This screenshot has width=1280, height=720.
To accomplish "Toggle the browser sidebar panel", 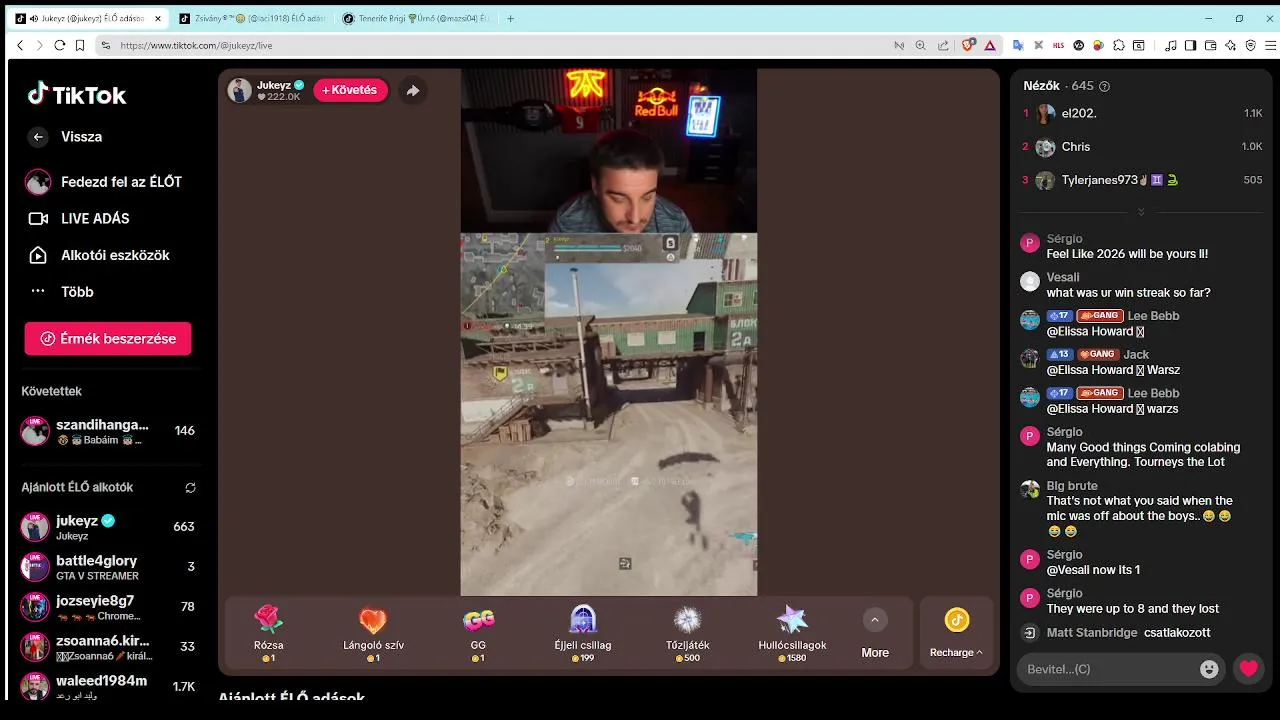I will pyautogui.click(x=1190, y=45).
